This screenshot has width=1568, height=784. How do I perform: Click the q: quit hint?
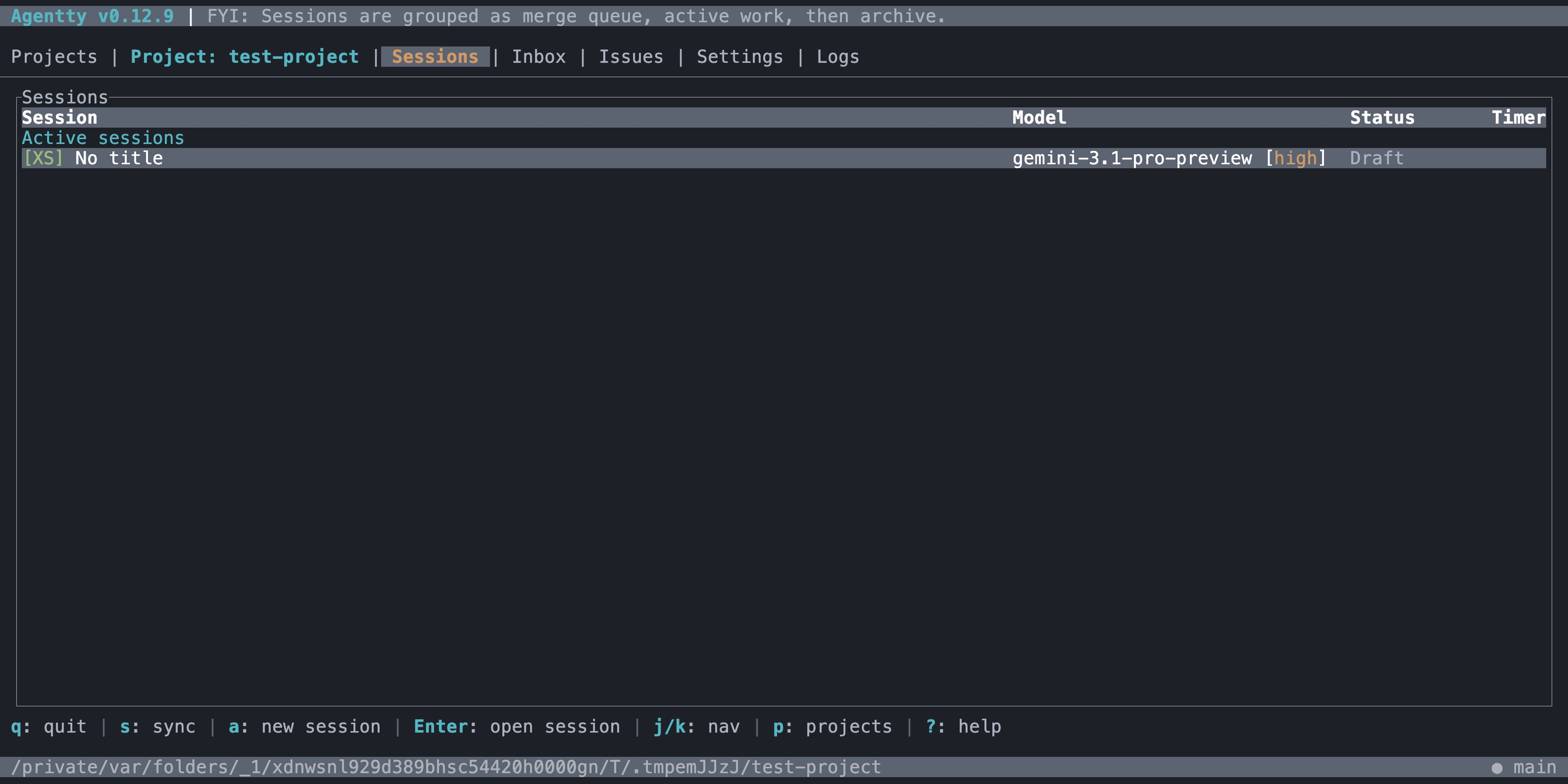click(x=49, y=727)
